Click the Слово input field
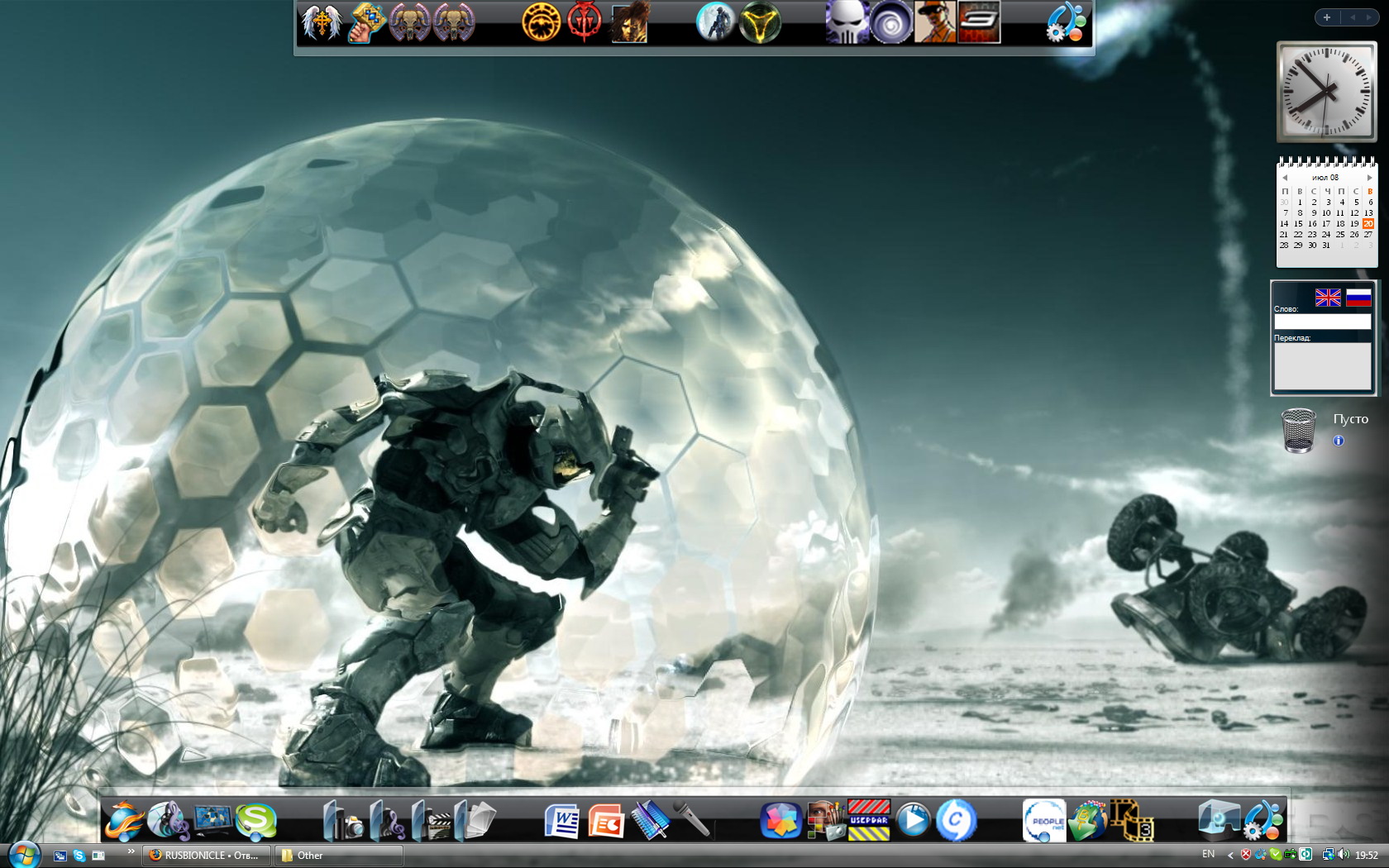The image size is (1389, 868). pos(1322,322)
